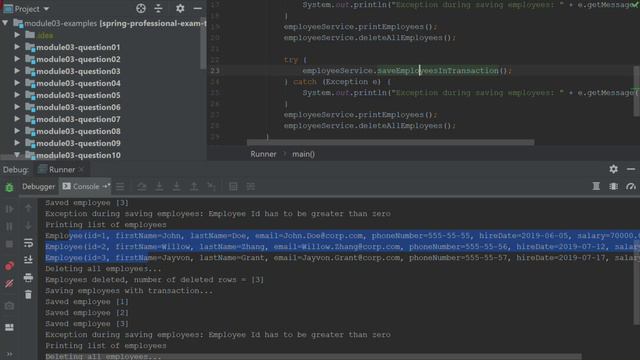Print the console output
The width and height of the screenshot is (640, 360).
point(28,277)
